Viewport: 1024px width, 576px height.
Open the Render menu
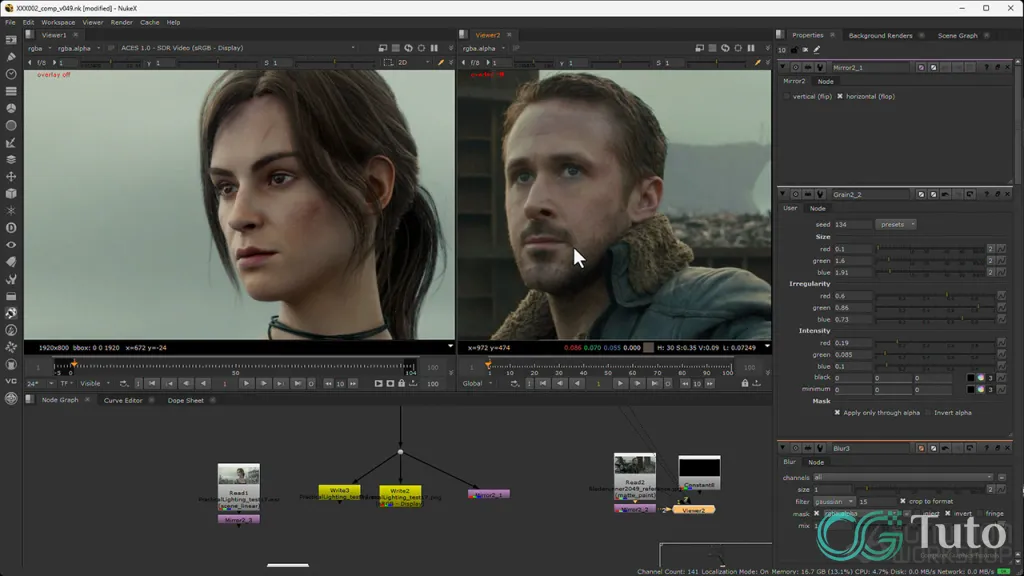pyautogui.click(x=121, y=22)
